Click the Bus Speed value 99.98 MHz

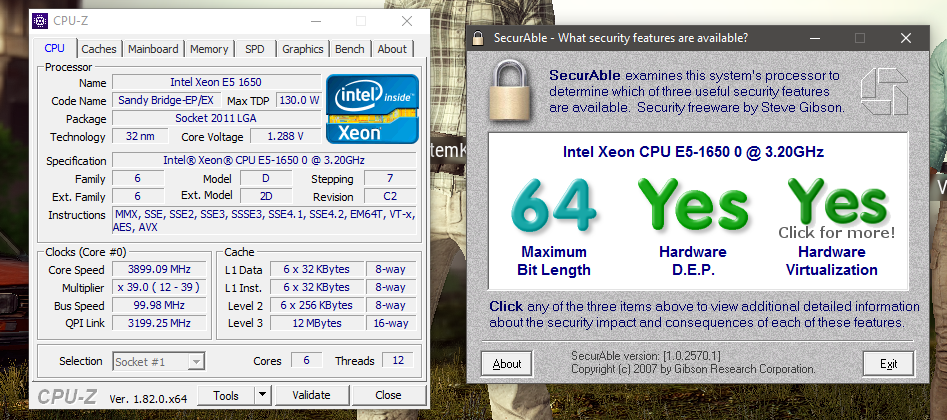pyautogui.click(x=159, y=305)
